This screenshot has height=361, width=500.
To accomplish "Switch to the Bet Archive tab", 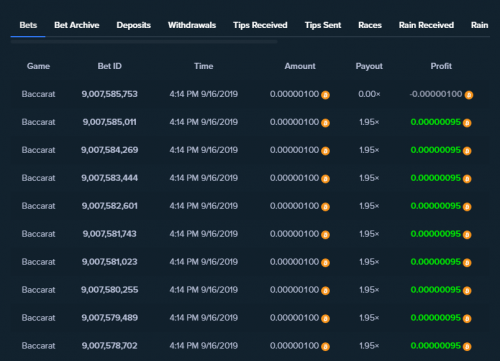I will 77,25.
